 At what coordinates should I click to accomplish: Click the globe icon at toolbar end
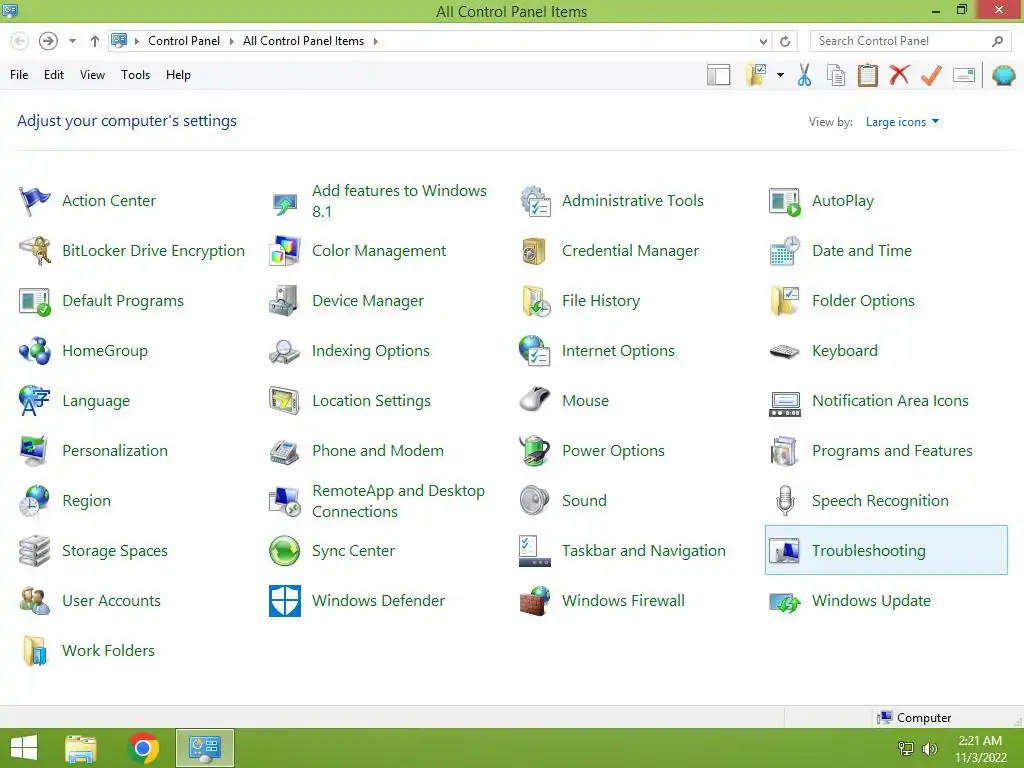(1004, 75)
